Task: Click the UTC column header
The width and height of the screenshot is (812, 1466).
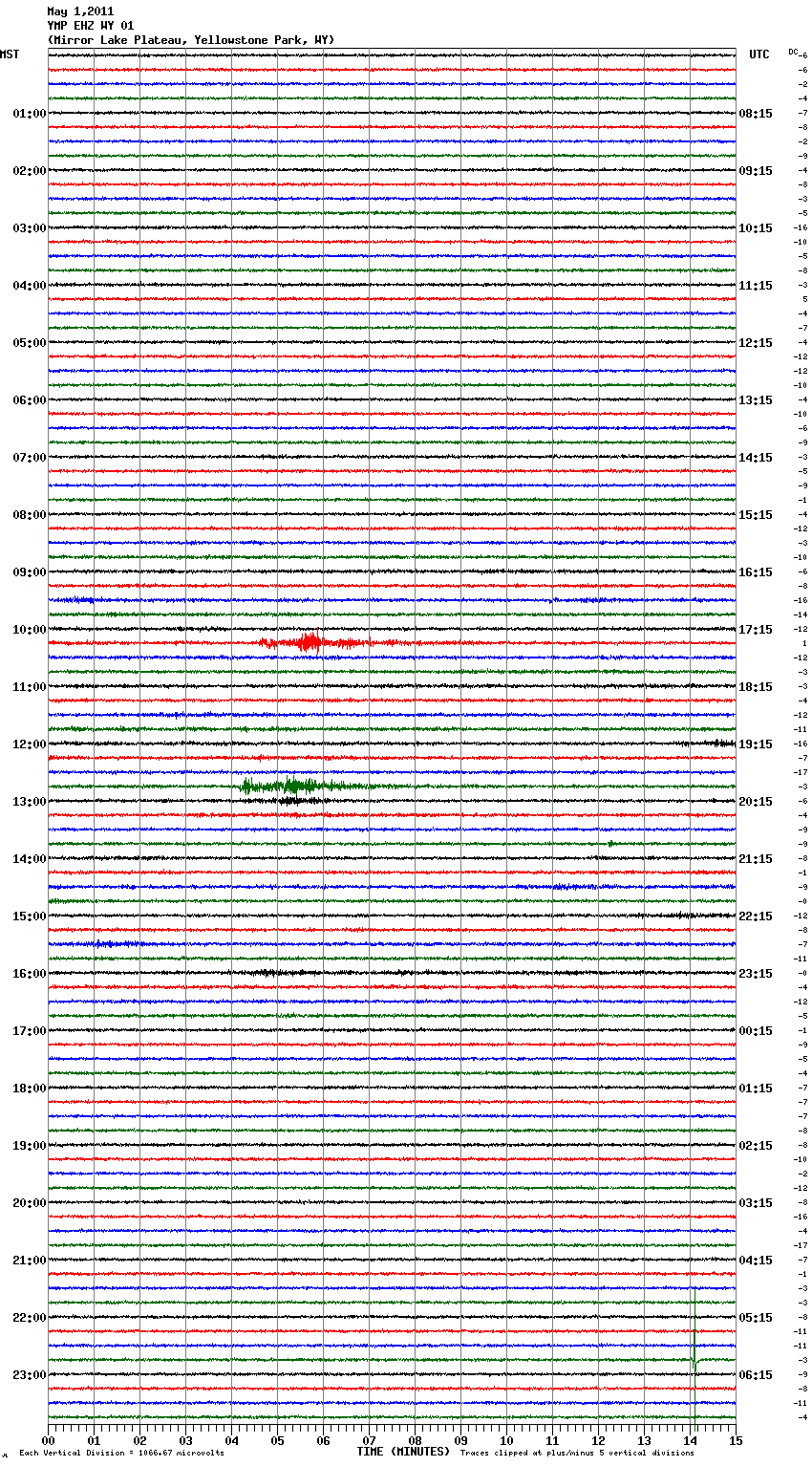Action: (x=759, y=54)
